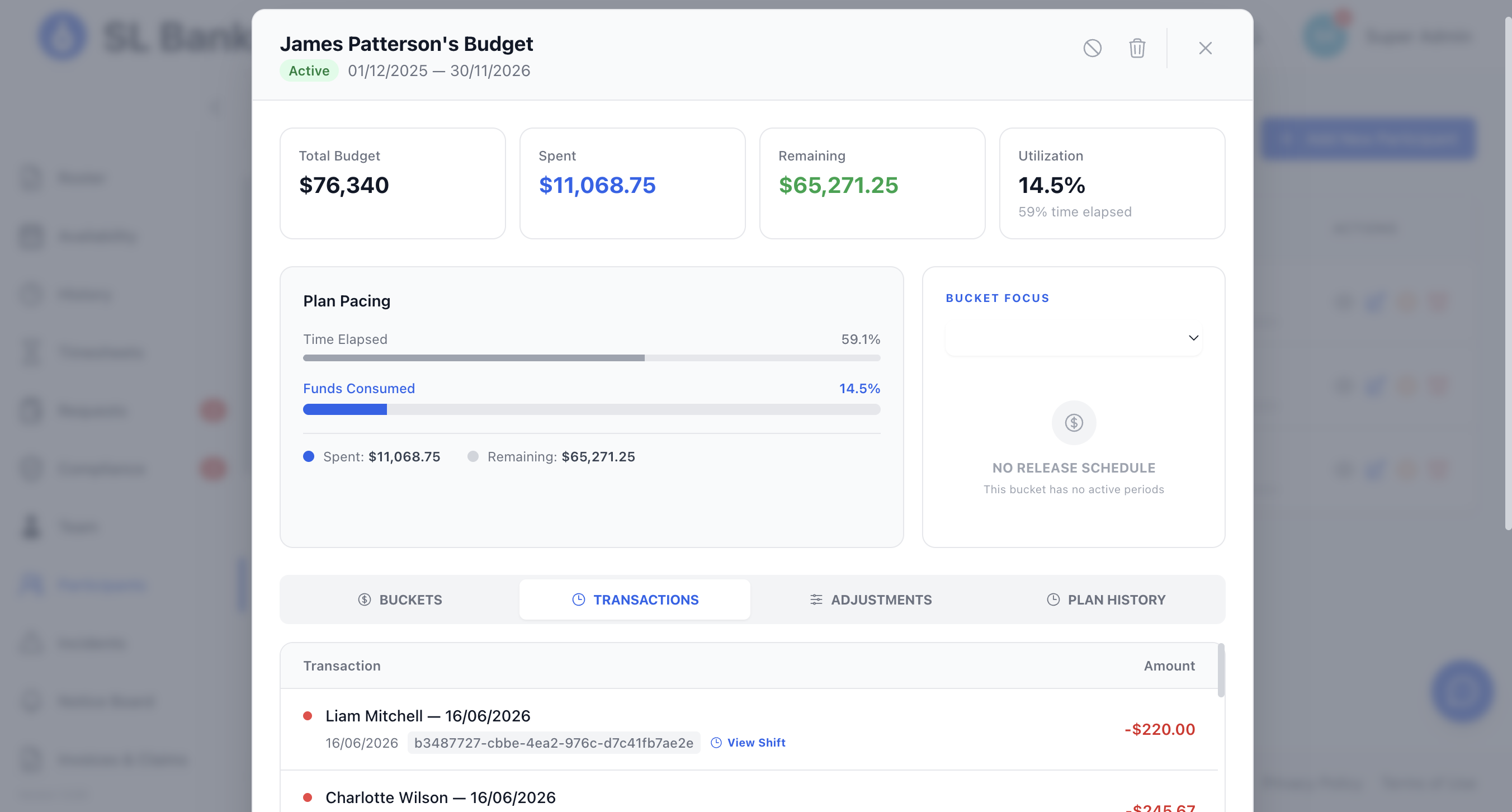Screen dimensions: 1512x812
Task: Delete budget using the trash icon
Action: coord(1137,48)
